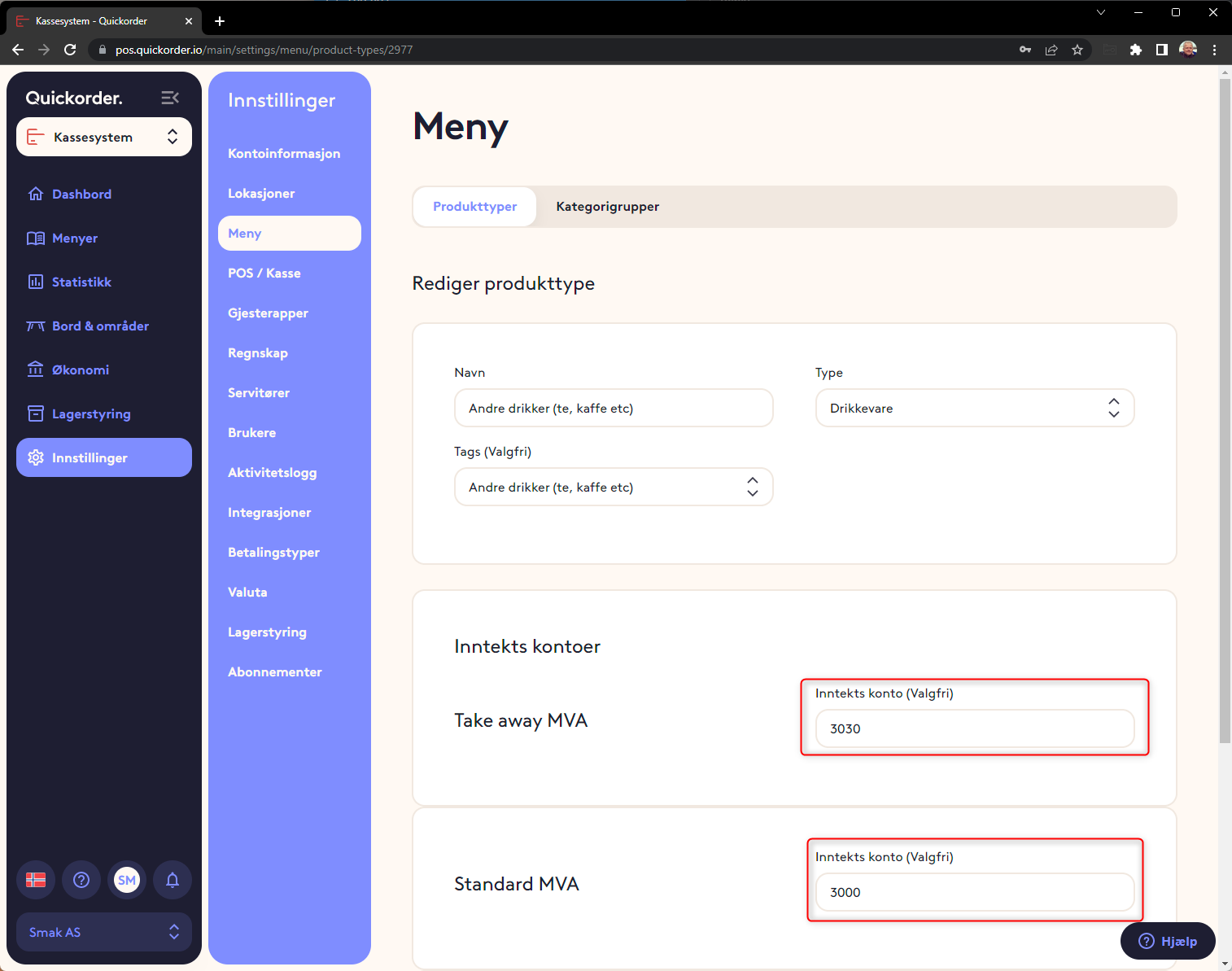The width and height of the screenshot is (1232, 971).
Task: Click the Take away MVA income account field
Action: [x=974, y=728]
